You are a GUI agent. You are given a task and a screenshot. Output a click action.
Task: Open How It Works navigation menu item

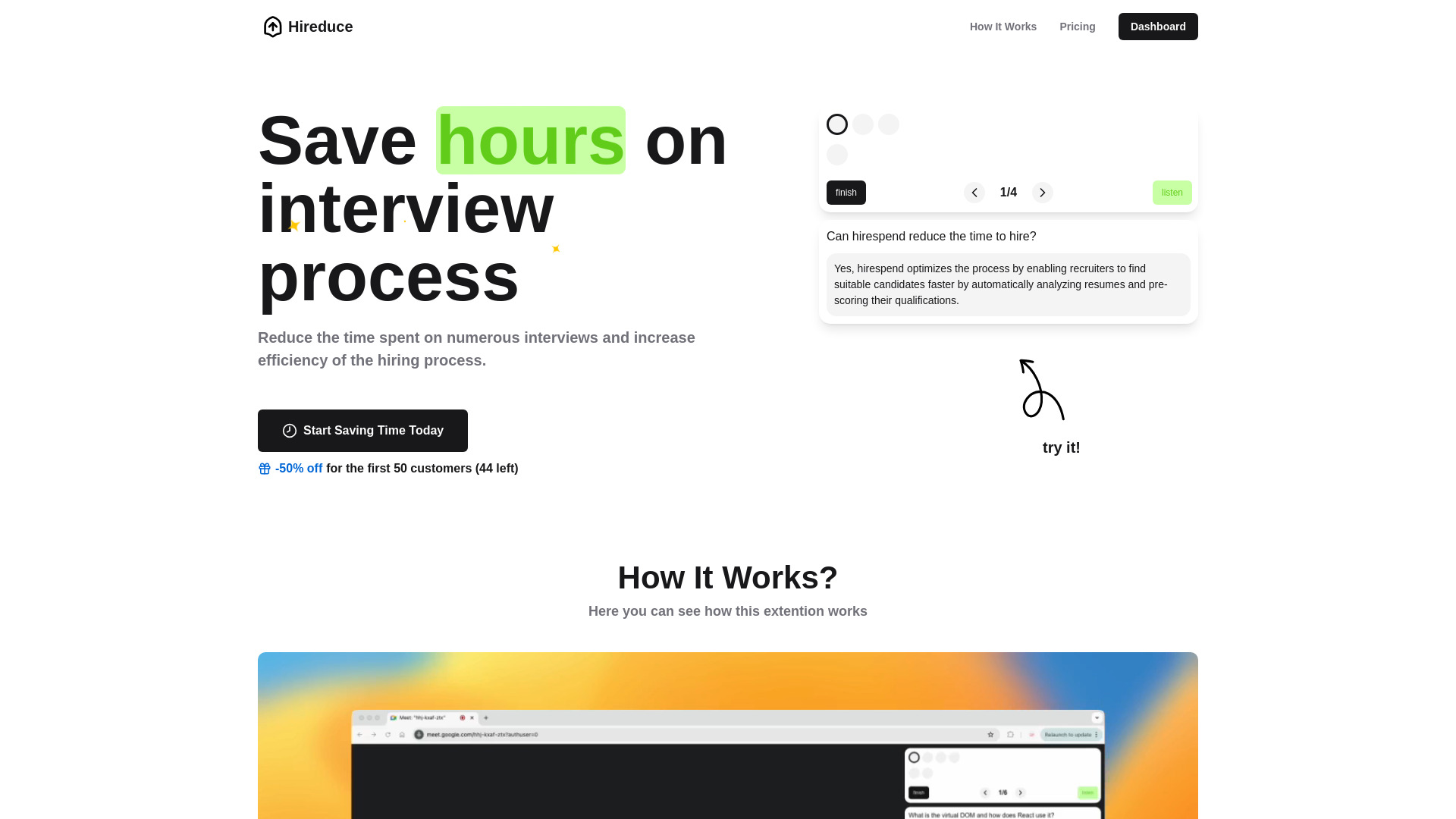[x=1003, y=26]
